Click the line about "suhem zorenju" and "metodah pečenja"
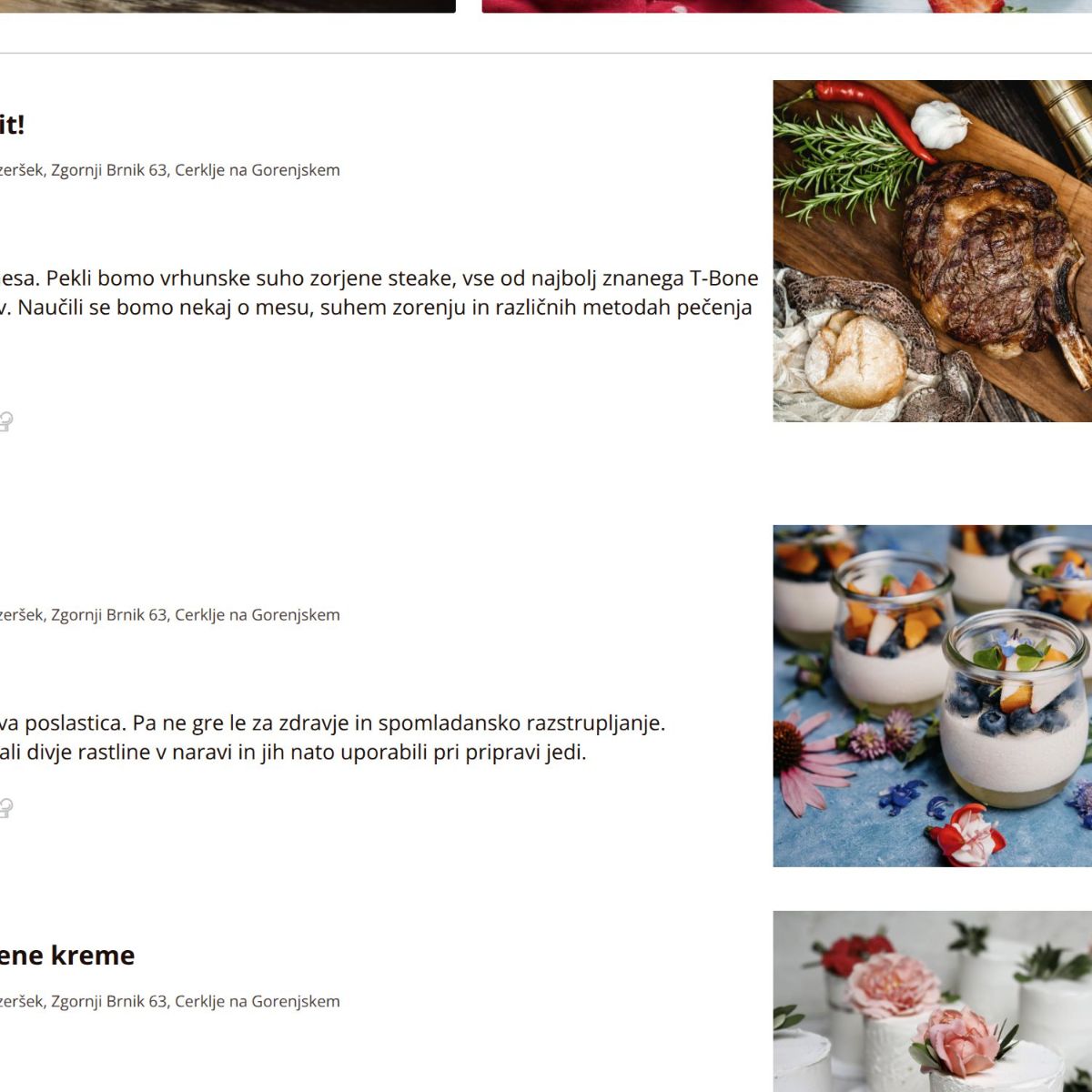 [x=376, y=308]
